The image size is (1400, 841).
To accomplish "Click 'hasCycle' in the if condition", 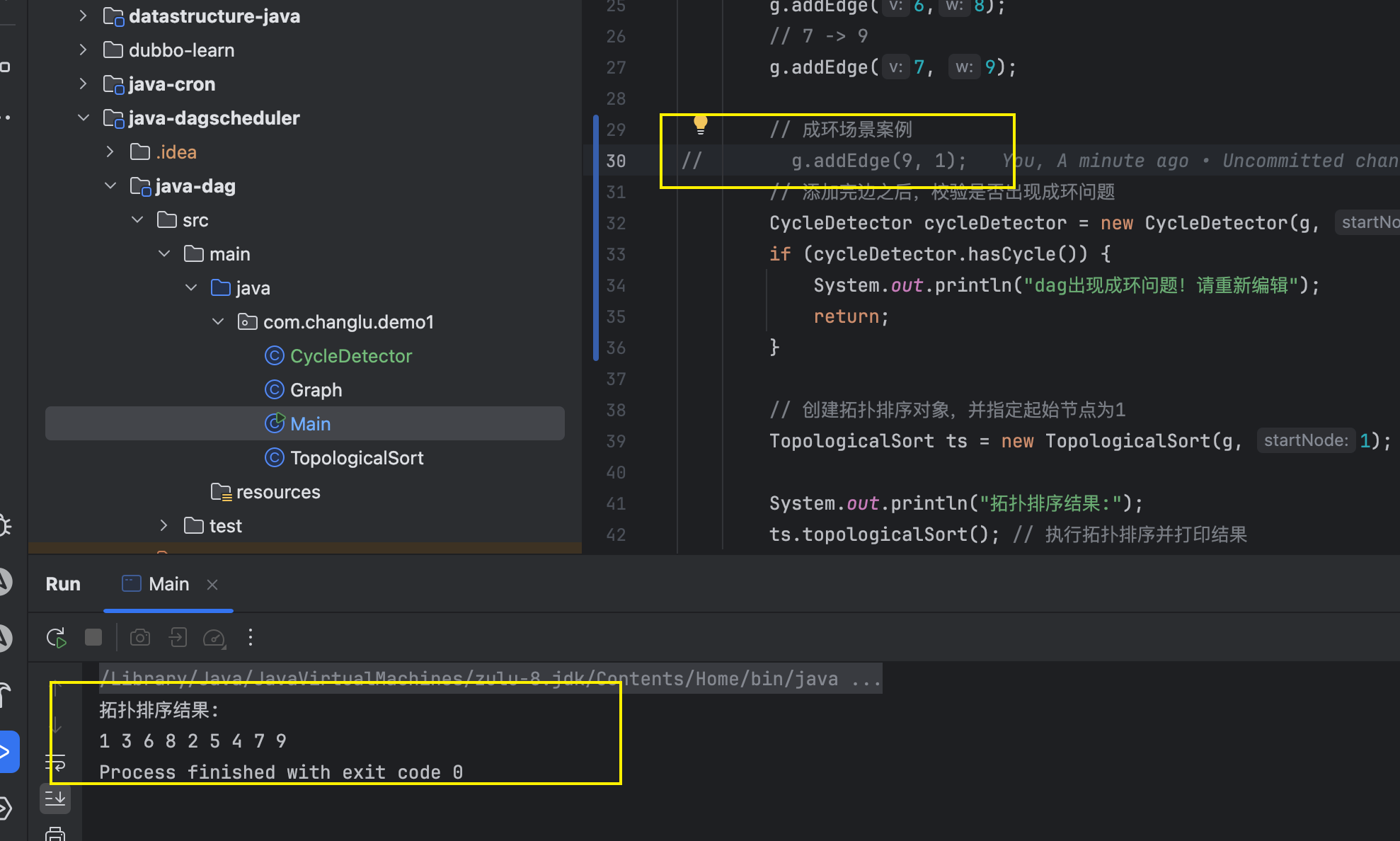I will [x=1011, y=254].
